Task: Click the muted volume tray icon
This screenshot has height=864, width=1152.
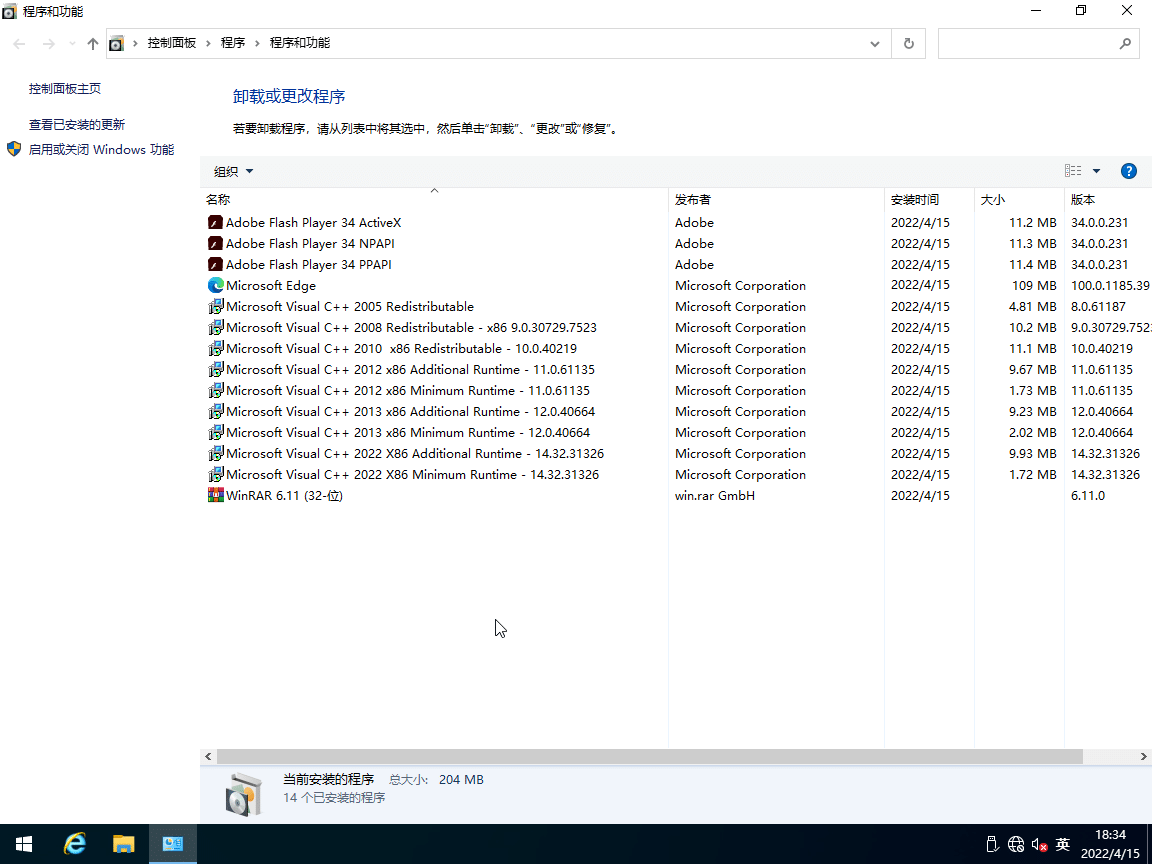Action: (x=1039, y=844)
